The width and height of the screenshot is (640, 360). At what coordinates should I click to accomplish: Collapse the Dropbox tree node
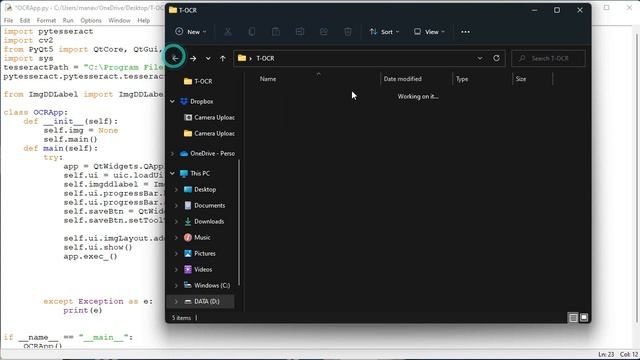click(x=172, y=101)
